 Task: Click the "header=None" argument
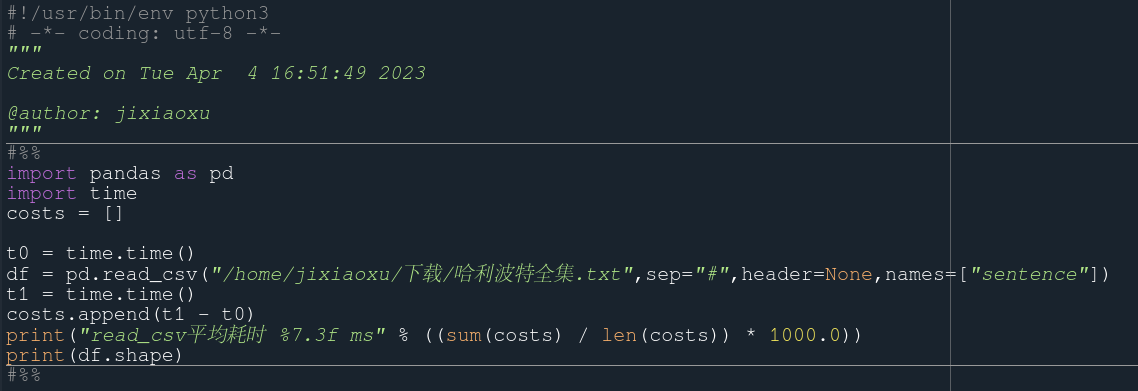pyautogui.click(x=806, y=274)
